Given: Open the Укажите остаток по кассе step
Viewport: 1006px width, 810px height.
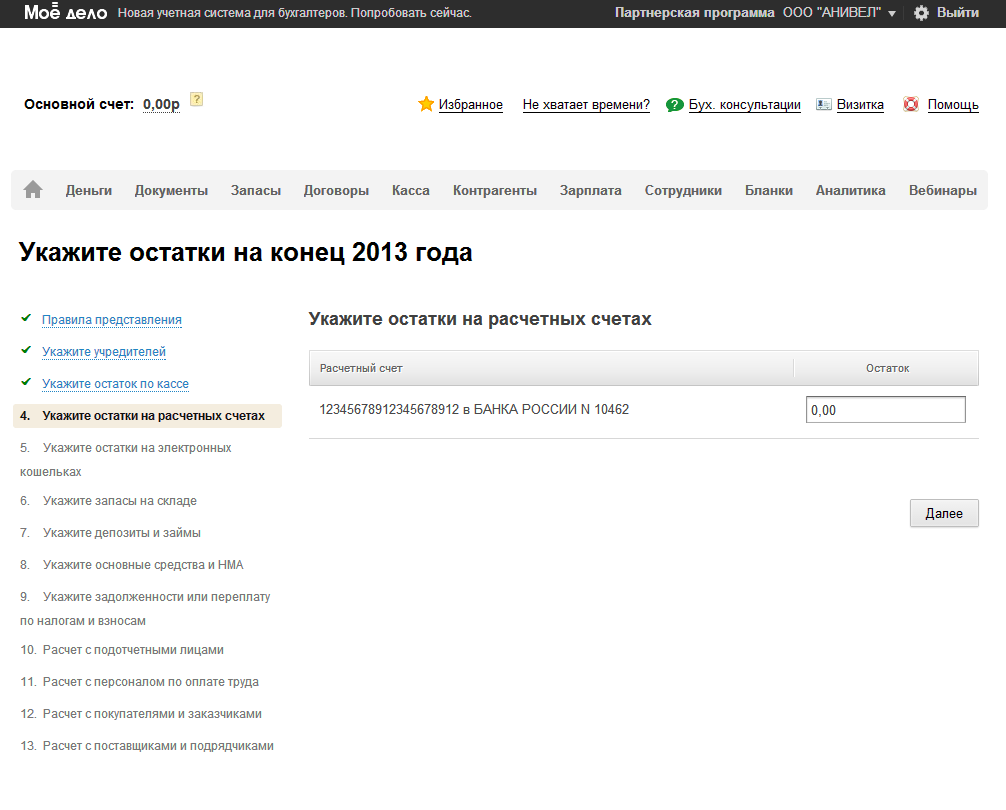Looking at the screenshot, I should 115,384.
